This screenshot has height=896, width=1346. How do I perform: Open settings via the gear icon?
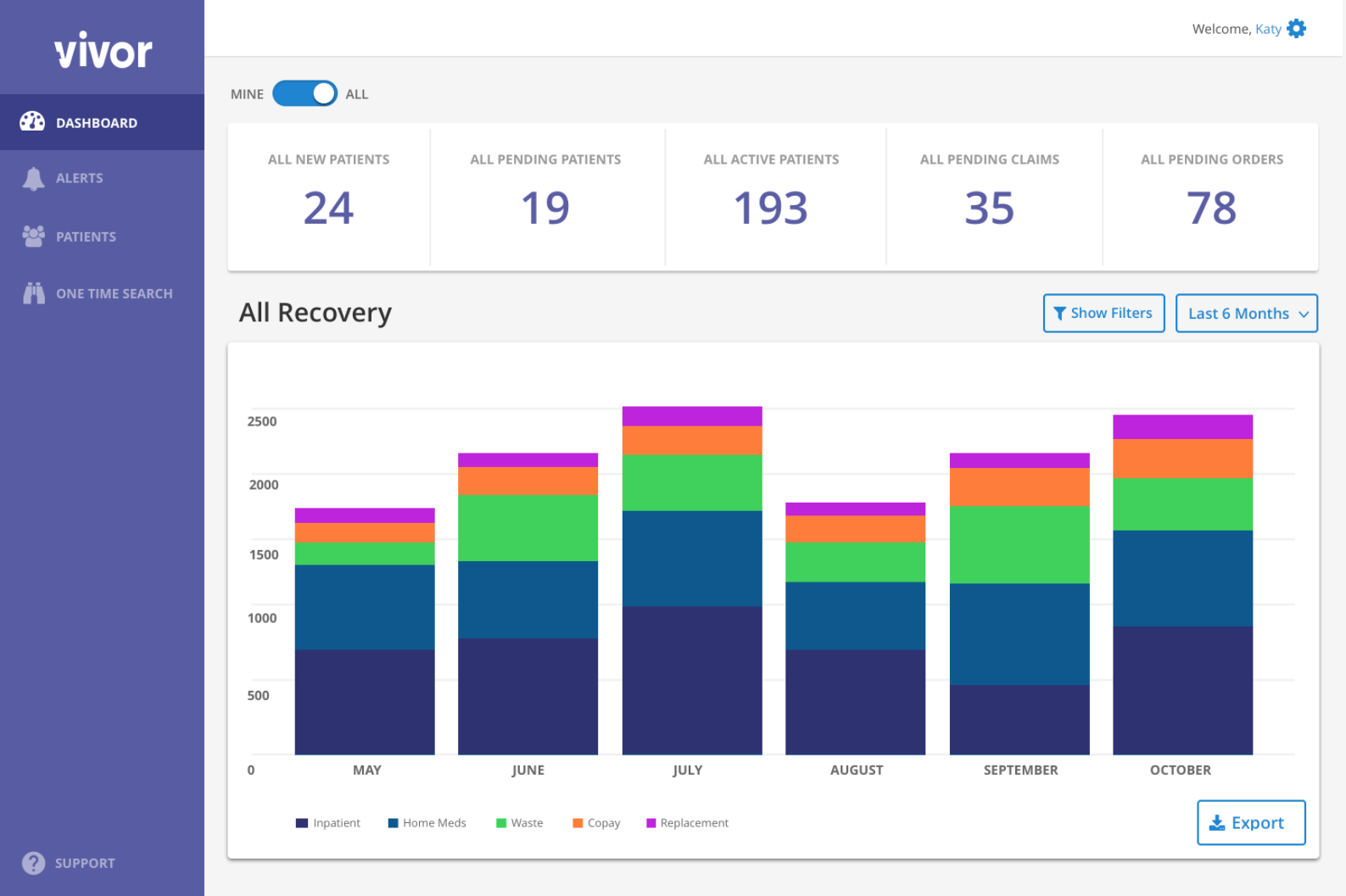pyautogui.click(x=1296, y=29)
